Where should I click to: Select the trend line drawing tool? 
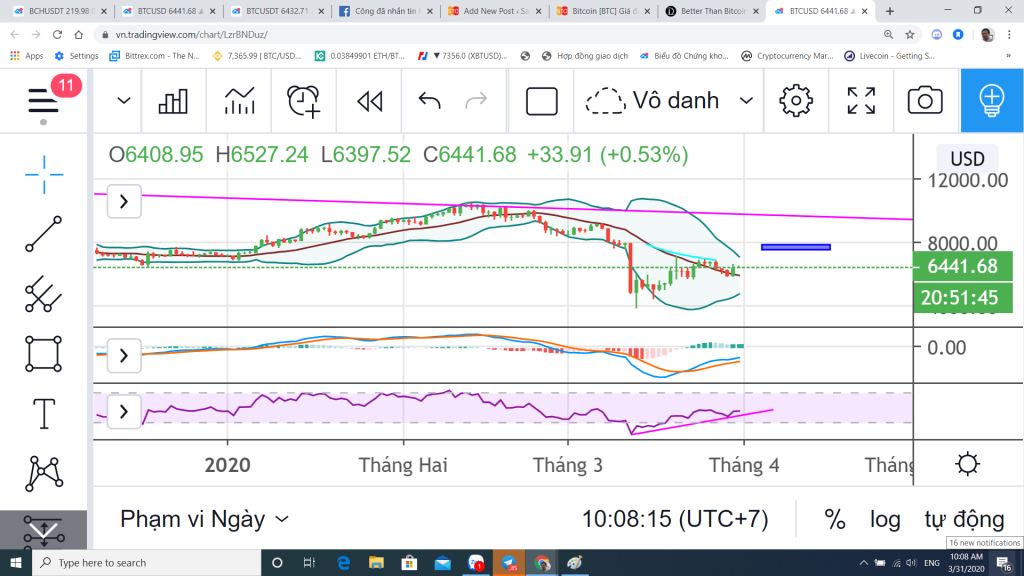(44, 233)
